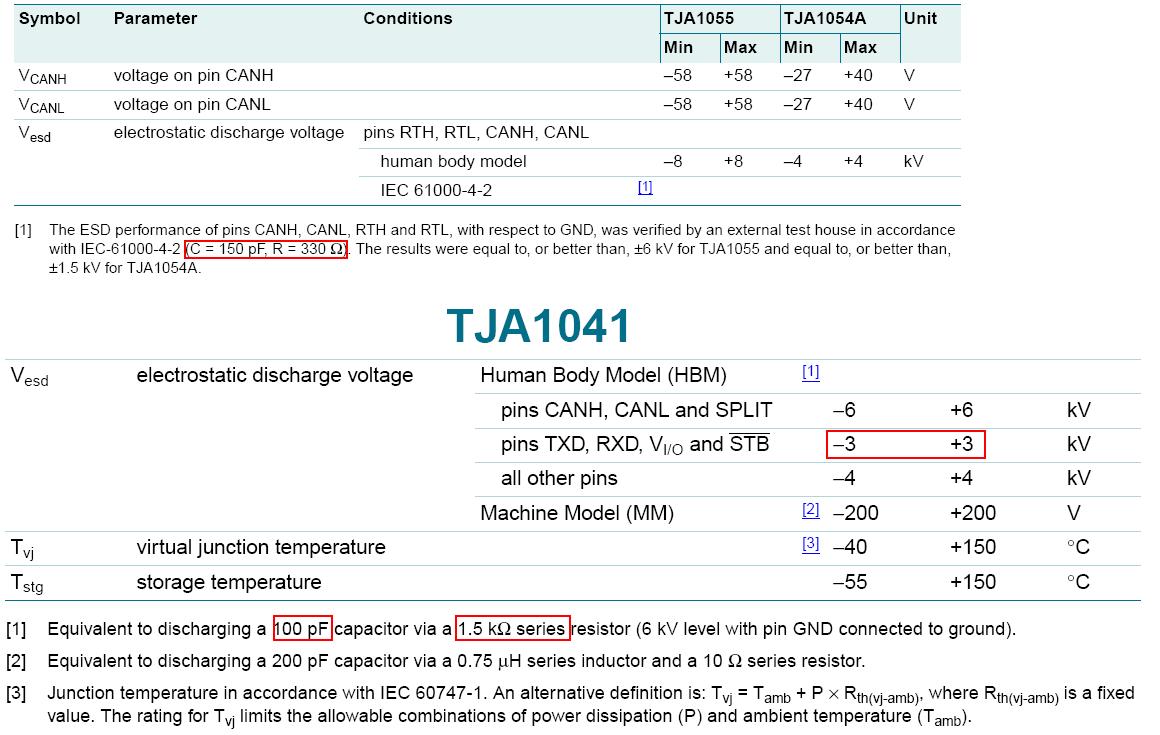The image size is (1160, 735).
Task: Open footnote [2] link beside Machine Model
Action: tap(811, 509)
